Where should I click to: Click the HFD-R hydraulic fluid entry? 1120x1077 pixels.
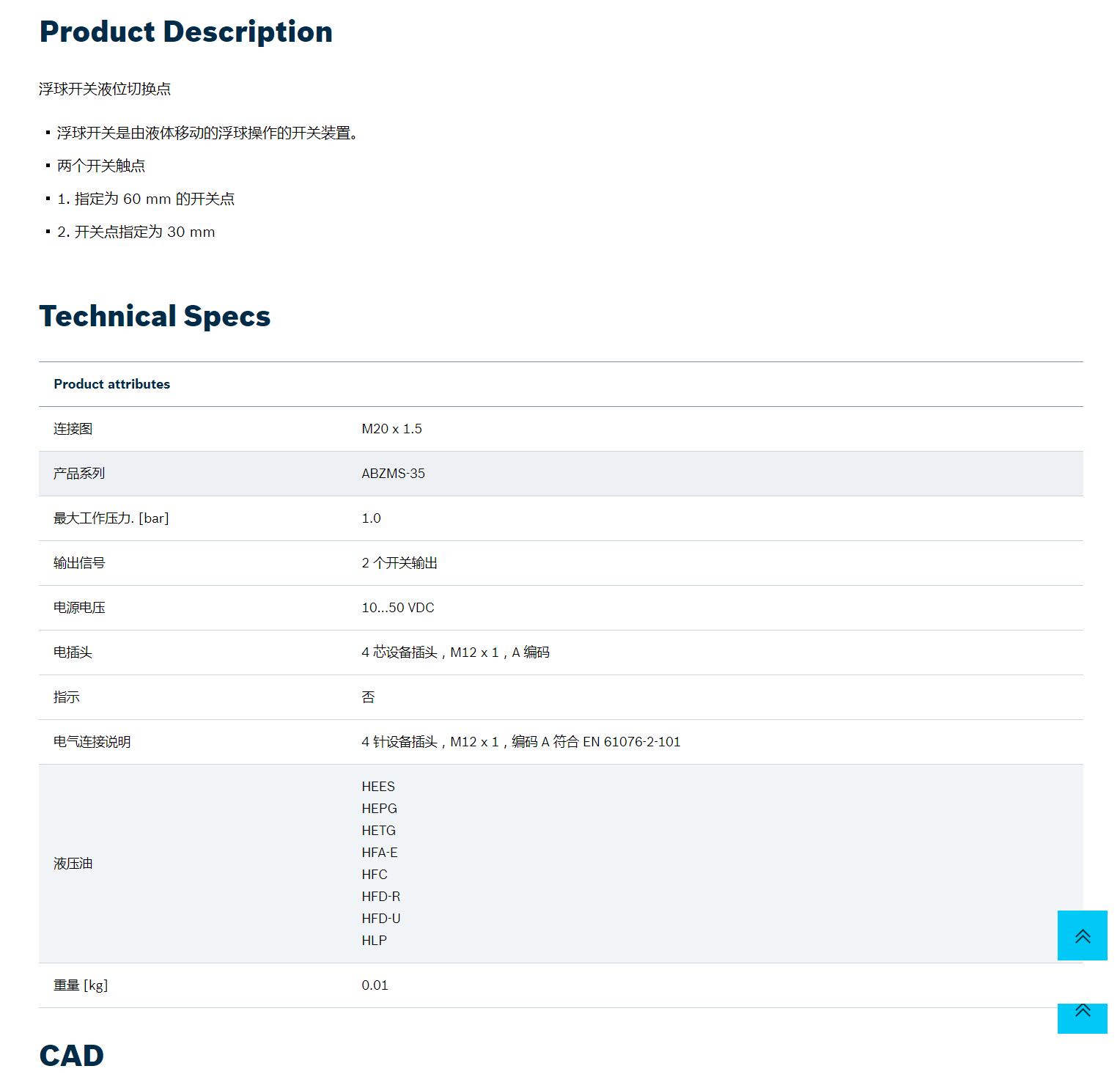point(380,897)
